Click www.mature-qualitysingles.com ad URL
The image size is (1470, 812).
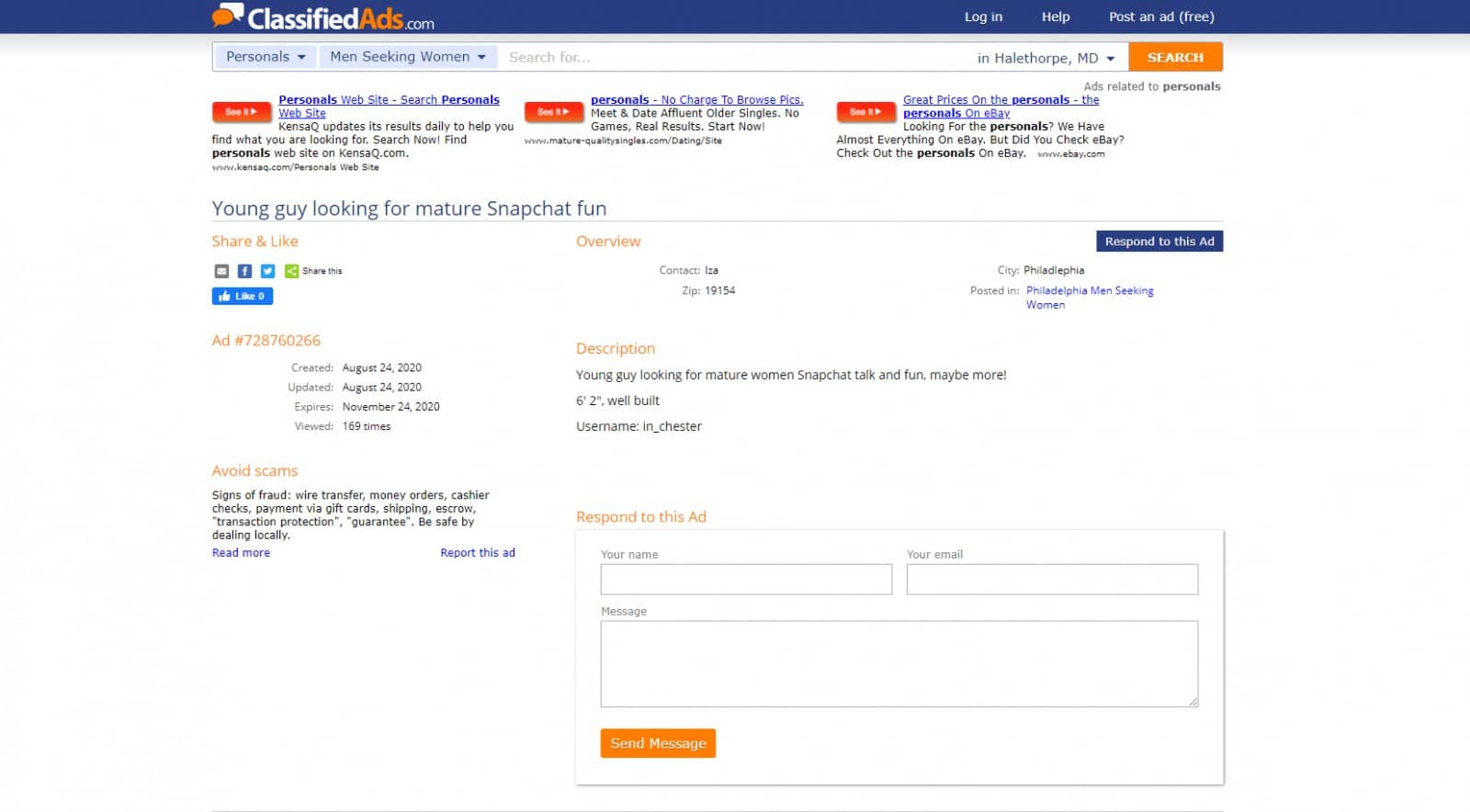(x=623, y=141)
